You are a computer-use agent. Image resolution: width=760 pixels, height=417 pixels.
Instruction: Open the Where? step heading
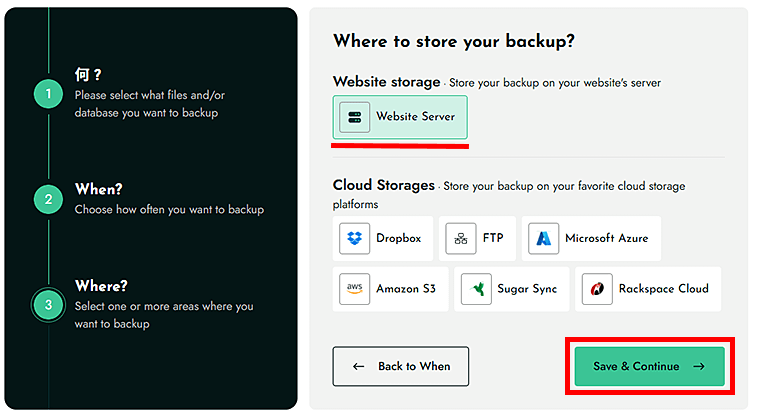point(101,286)
